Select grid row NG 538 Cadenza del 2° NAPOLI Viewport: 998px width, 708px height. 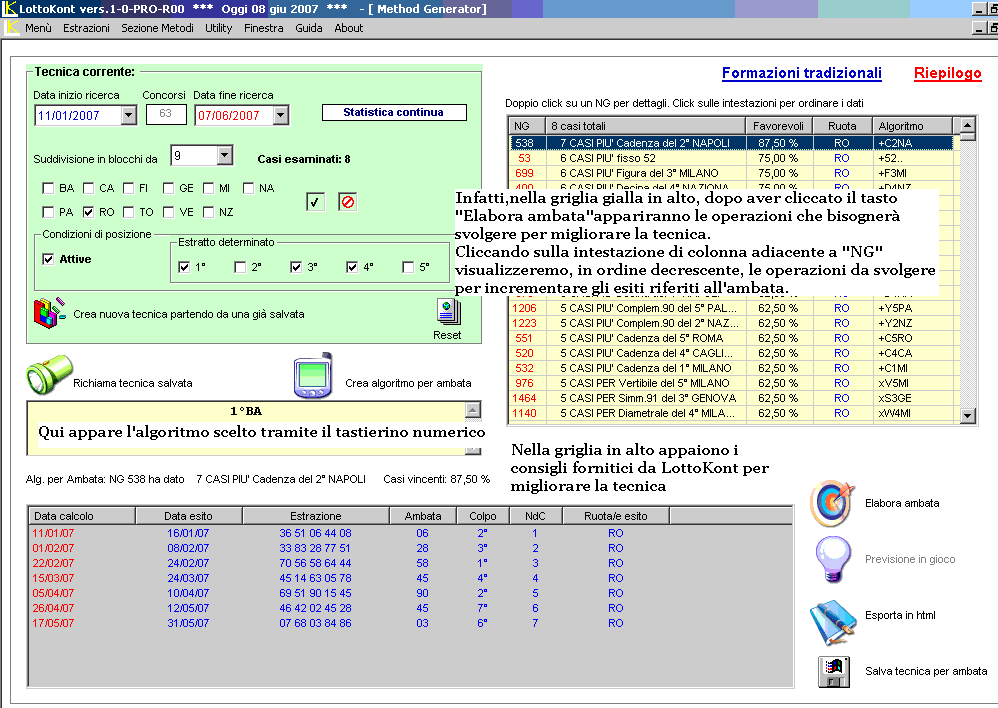tap(732, 143)
